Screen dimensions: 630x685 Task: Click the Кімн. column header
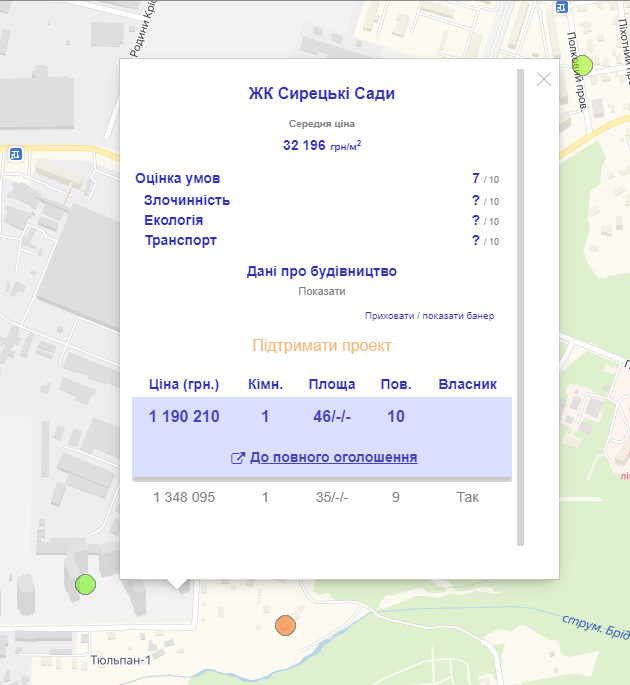click(265, 384)
